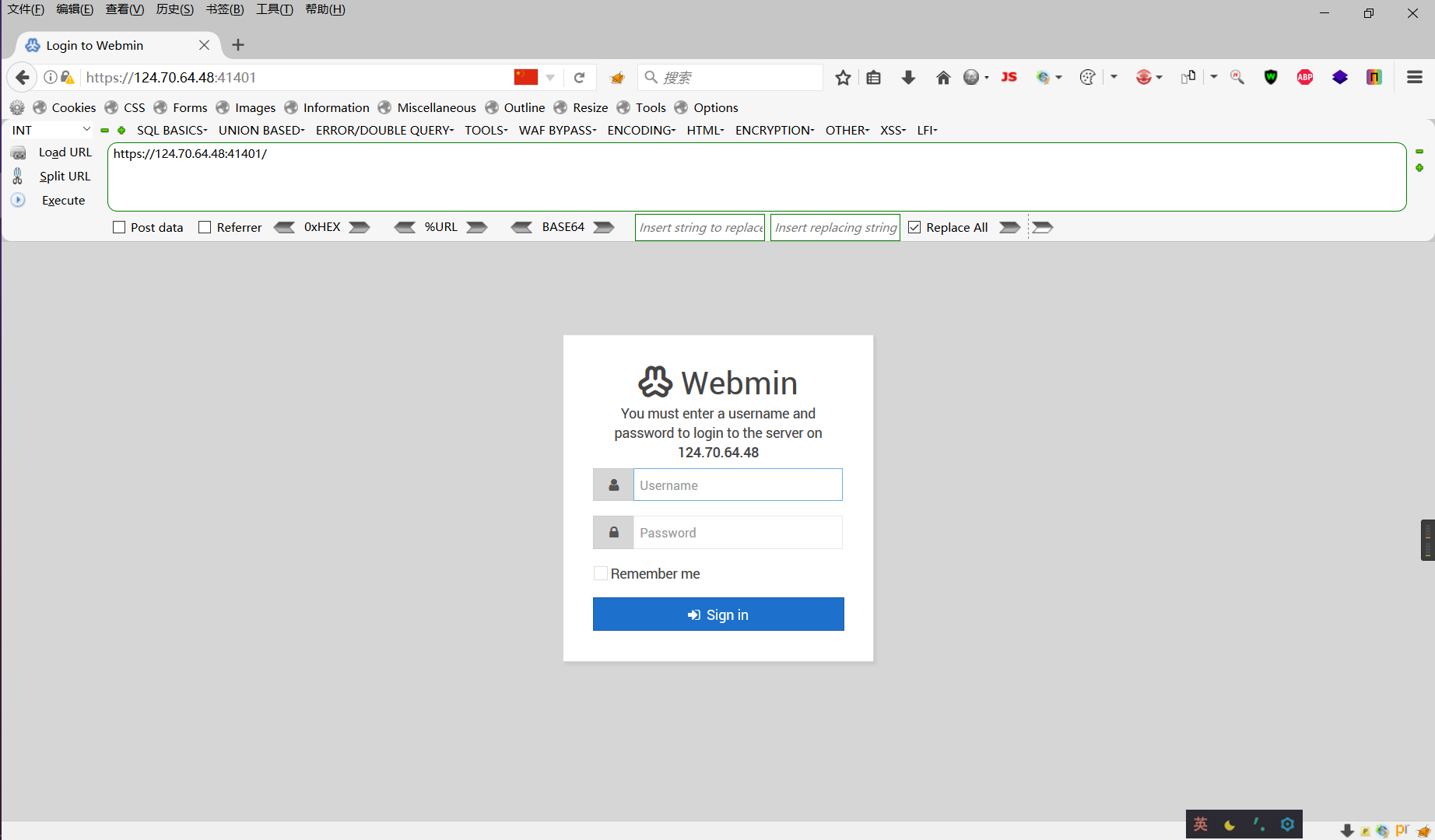Click the browser back arrow button
This screenshot has width=1435, height=840.
(x=23, y=77)
